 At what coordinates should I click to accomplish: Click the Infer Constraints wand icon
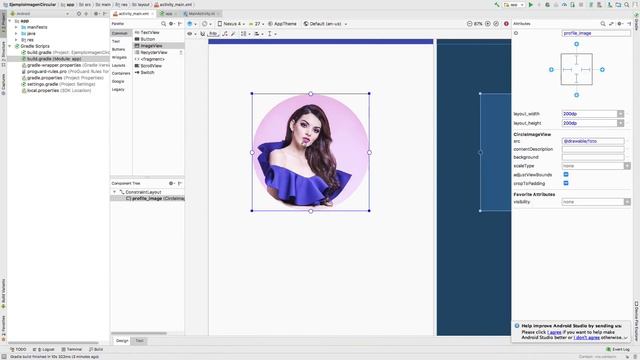click(233, 33)
